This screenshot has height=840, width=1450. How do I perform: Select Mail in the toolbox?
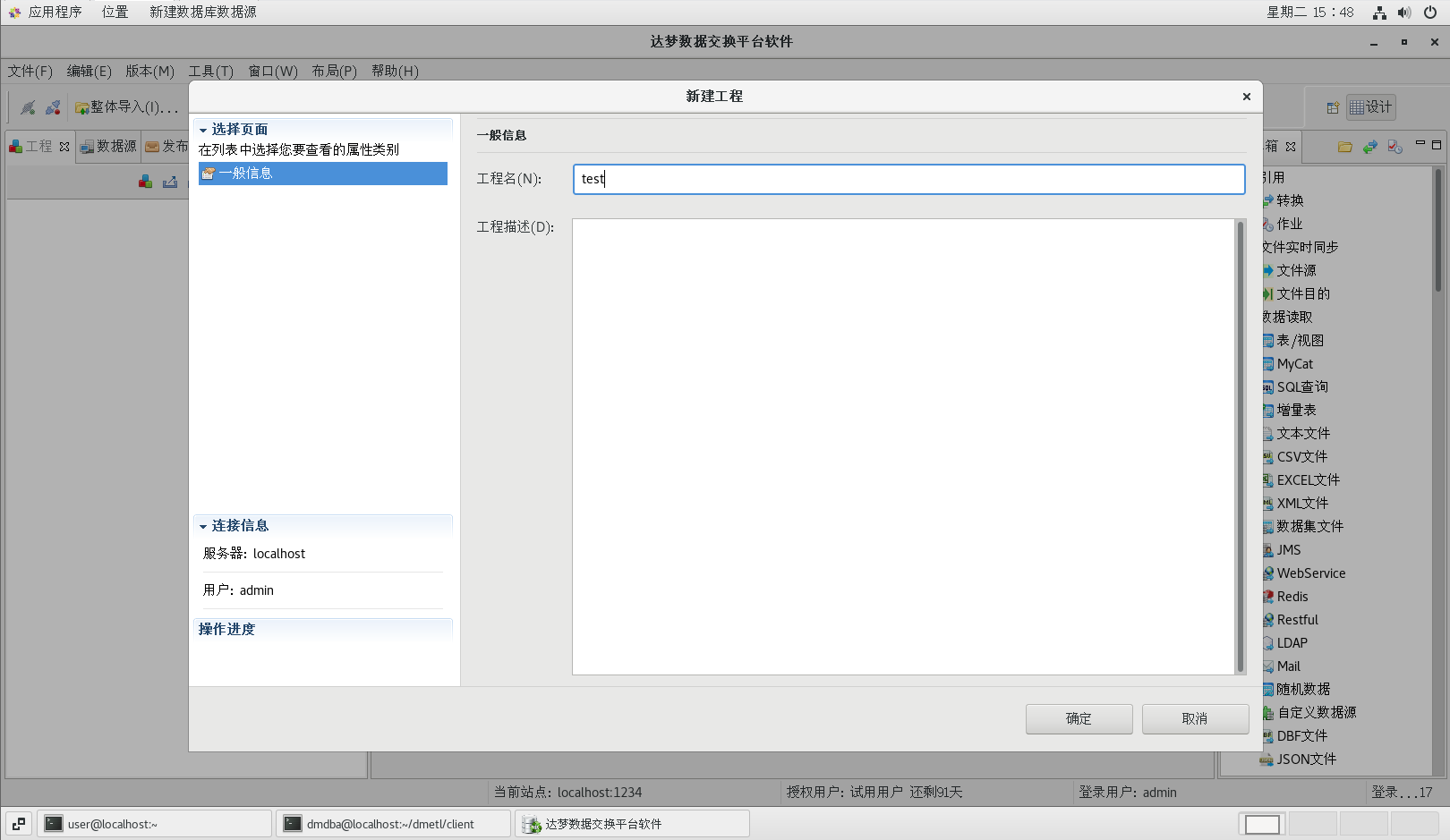(x=1288, y=666)
